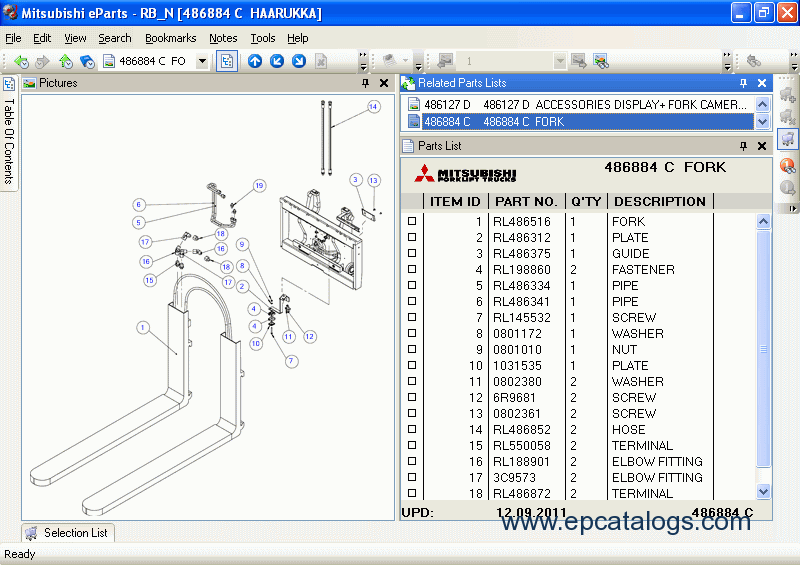Screen dimensions: 800x565
Task: Check the box for item 2 RL486312 PLATE
Action: point(412,237)
